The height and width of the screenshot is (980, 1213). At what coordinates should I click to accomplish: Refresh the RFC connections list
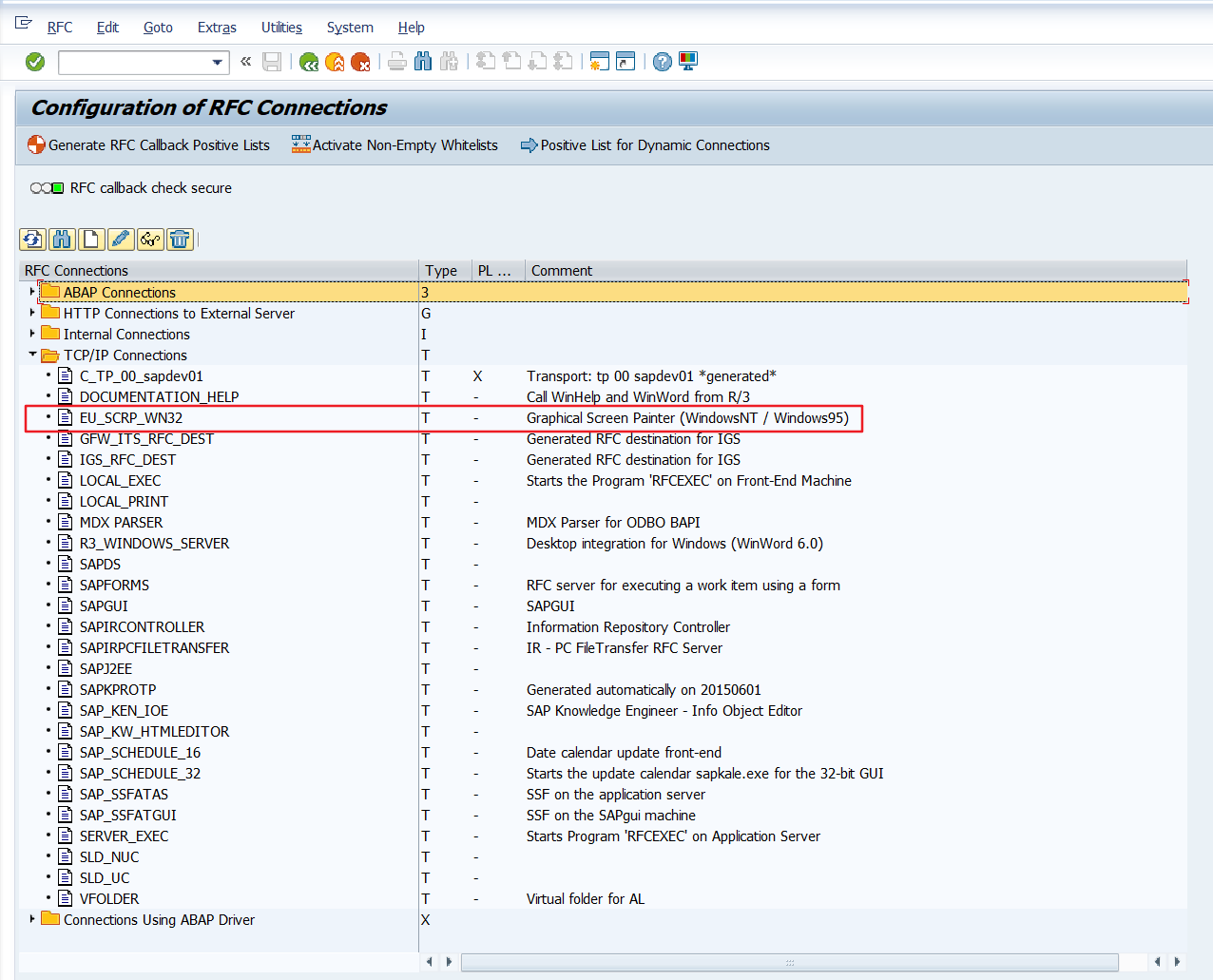(x=32, y=240)
